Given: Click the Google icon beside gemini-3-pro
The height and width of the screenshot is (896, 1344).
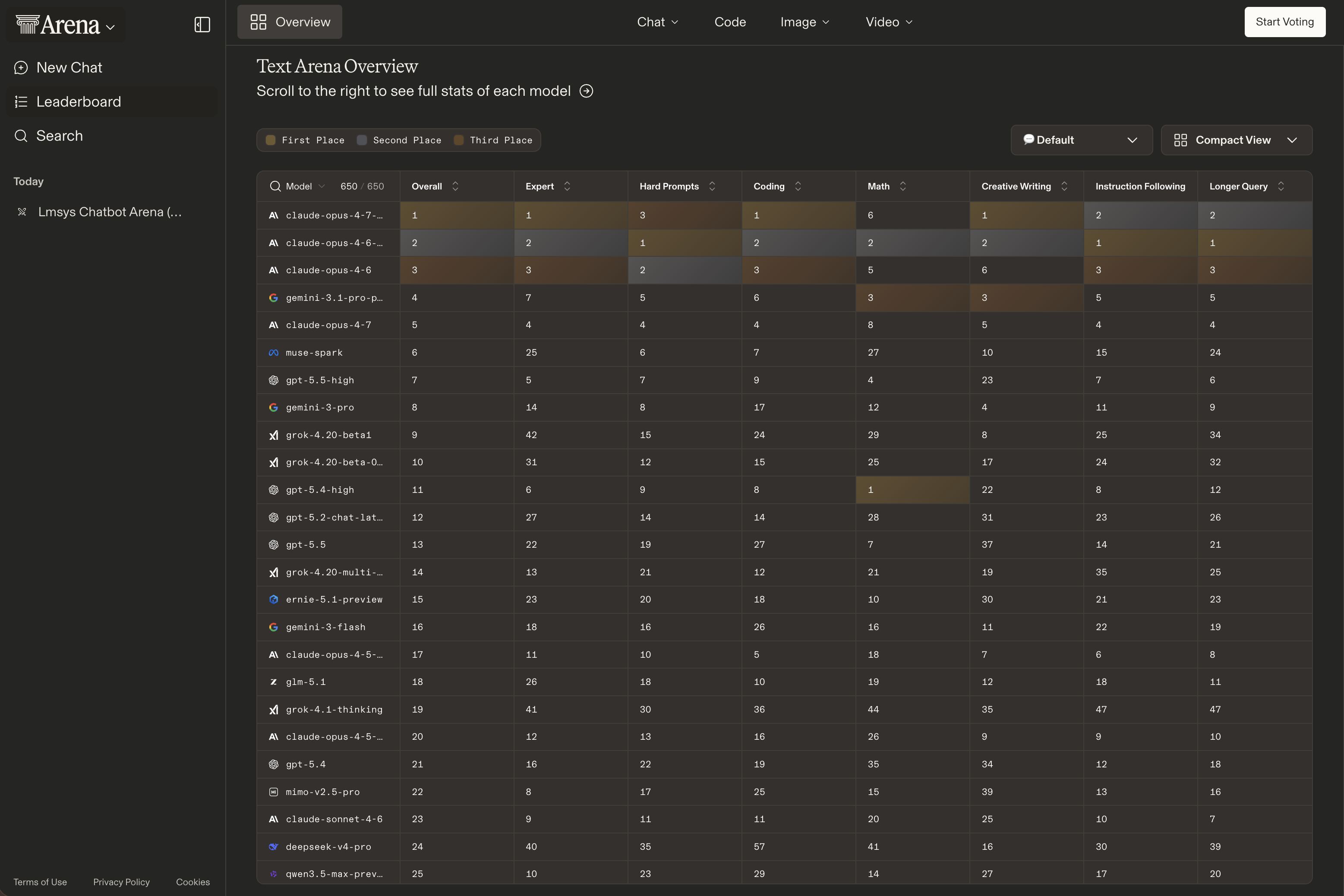Looking at the screenshot, I should pos(274,407).
